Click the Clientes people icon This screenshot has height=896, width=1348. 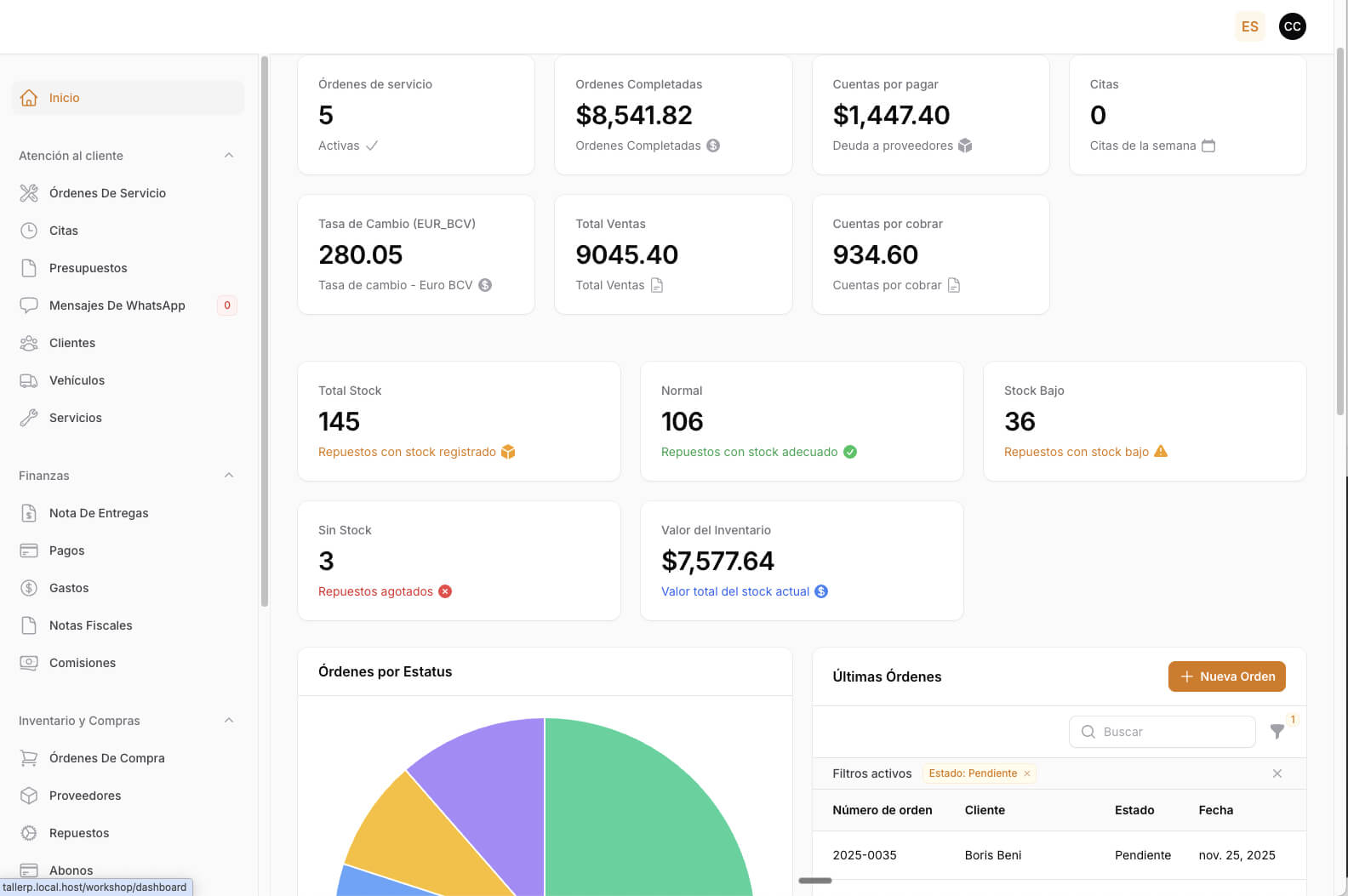coord(29,343)
